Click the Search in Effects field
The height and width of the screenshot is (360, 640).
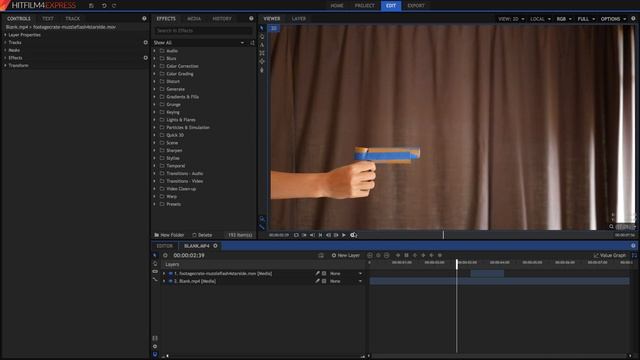pos(203,31)
